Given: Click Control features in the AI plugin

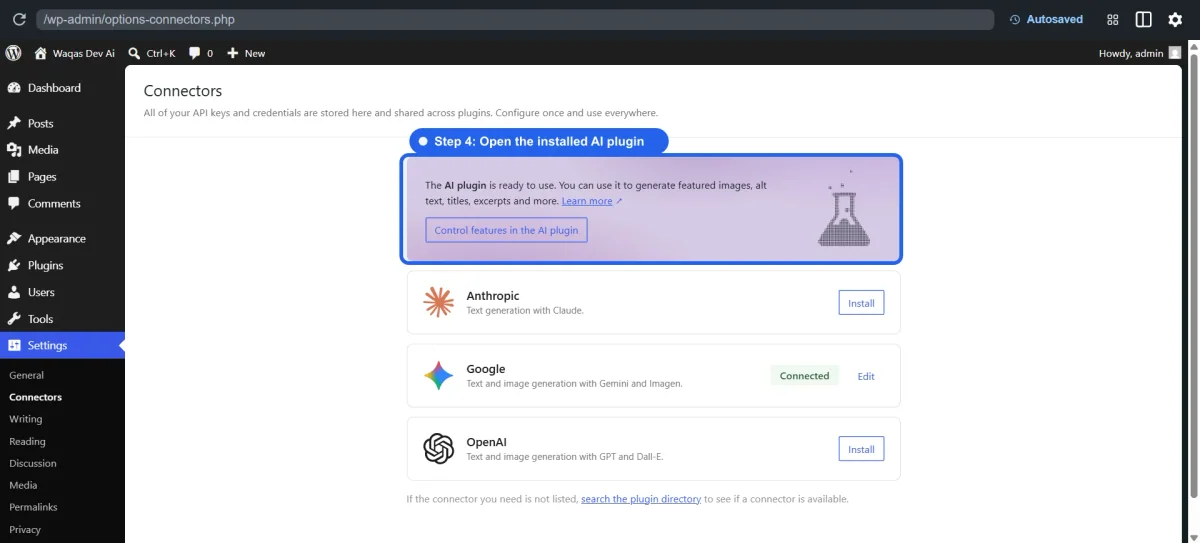Looking at the screenshot, I should pos(506,230).
